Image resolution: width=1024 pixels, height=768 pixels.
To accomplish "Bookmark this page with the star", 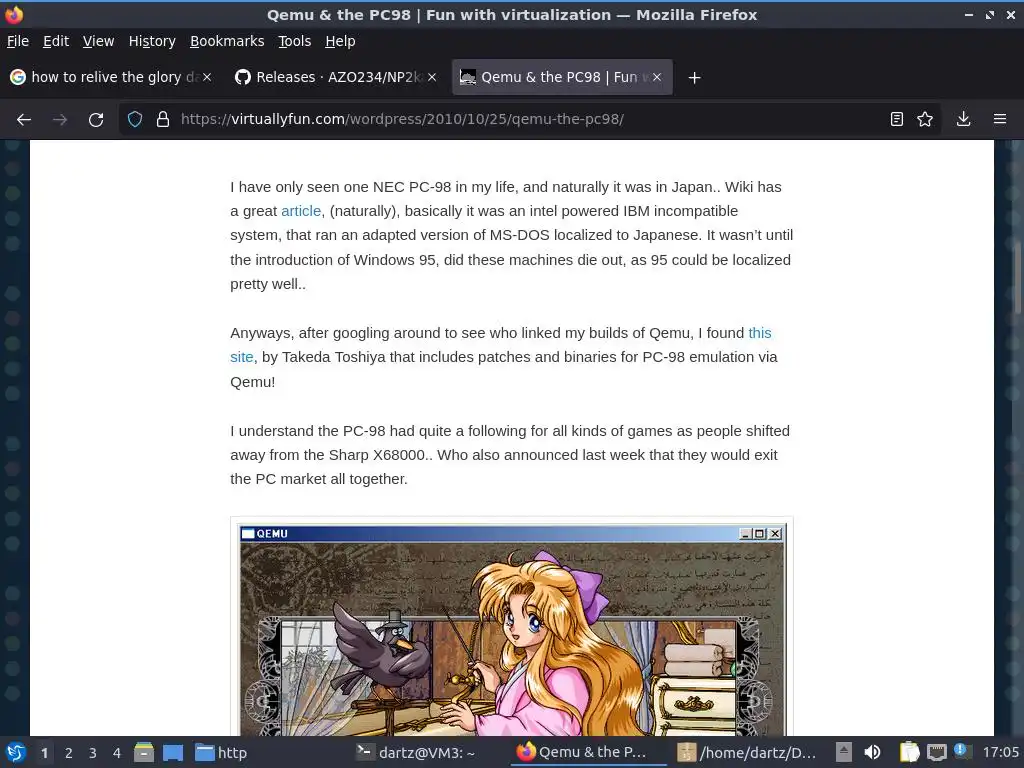I will (x=925, y=119).
